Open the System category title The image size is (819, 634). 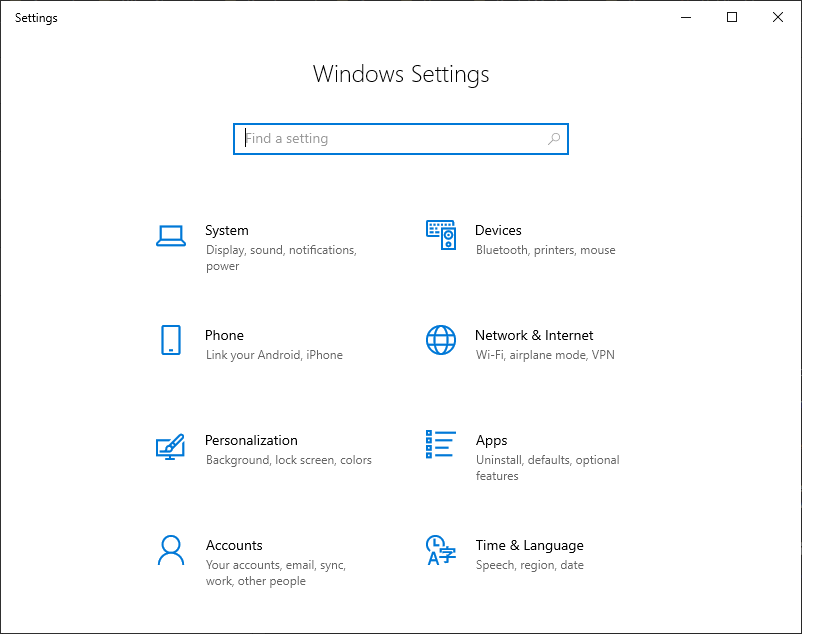click(227, 230)
